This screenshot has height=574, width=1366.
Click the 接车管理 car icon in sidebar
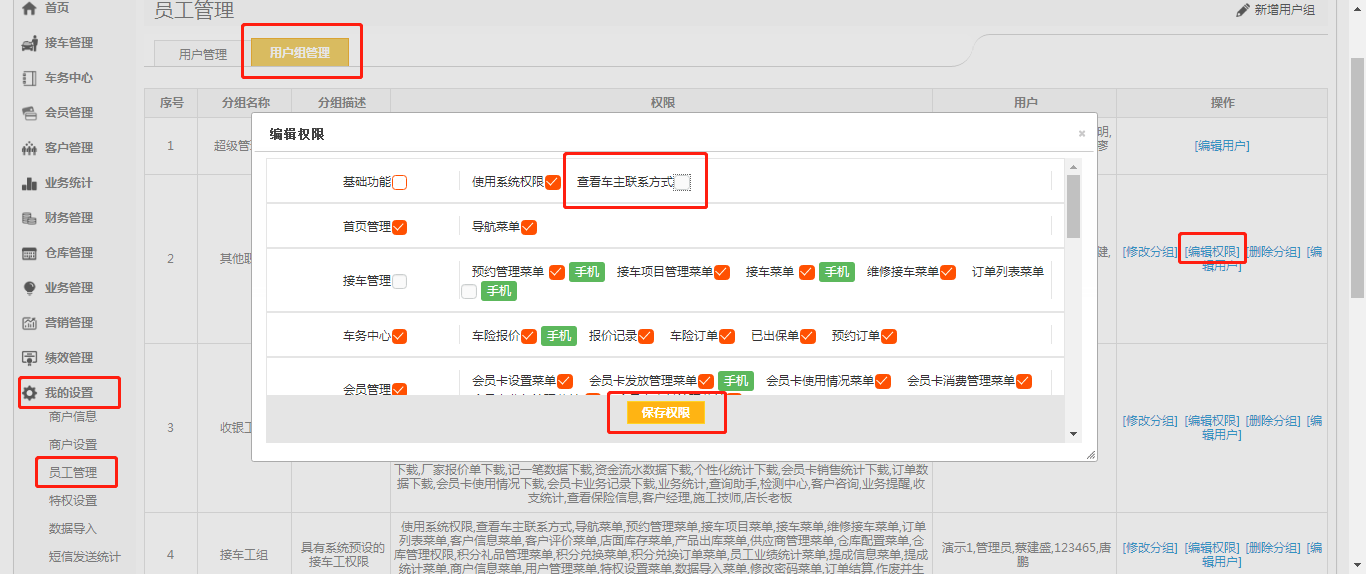[x=30, y=43]
